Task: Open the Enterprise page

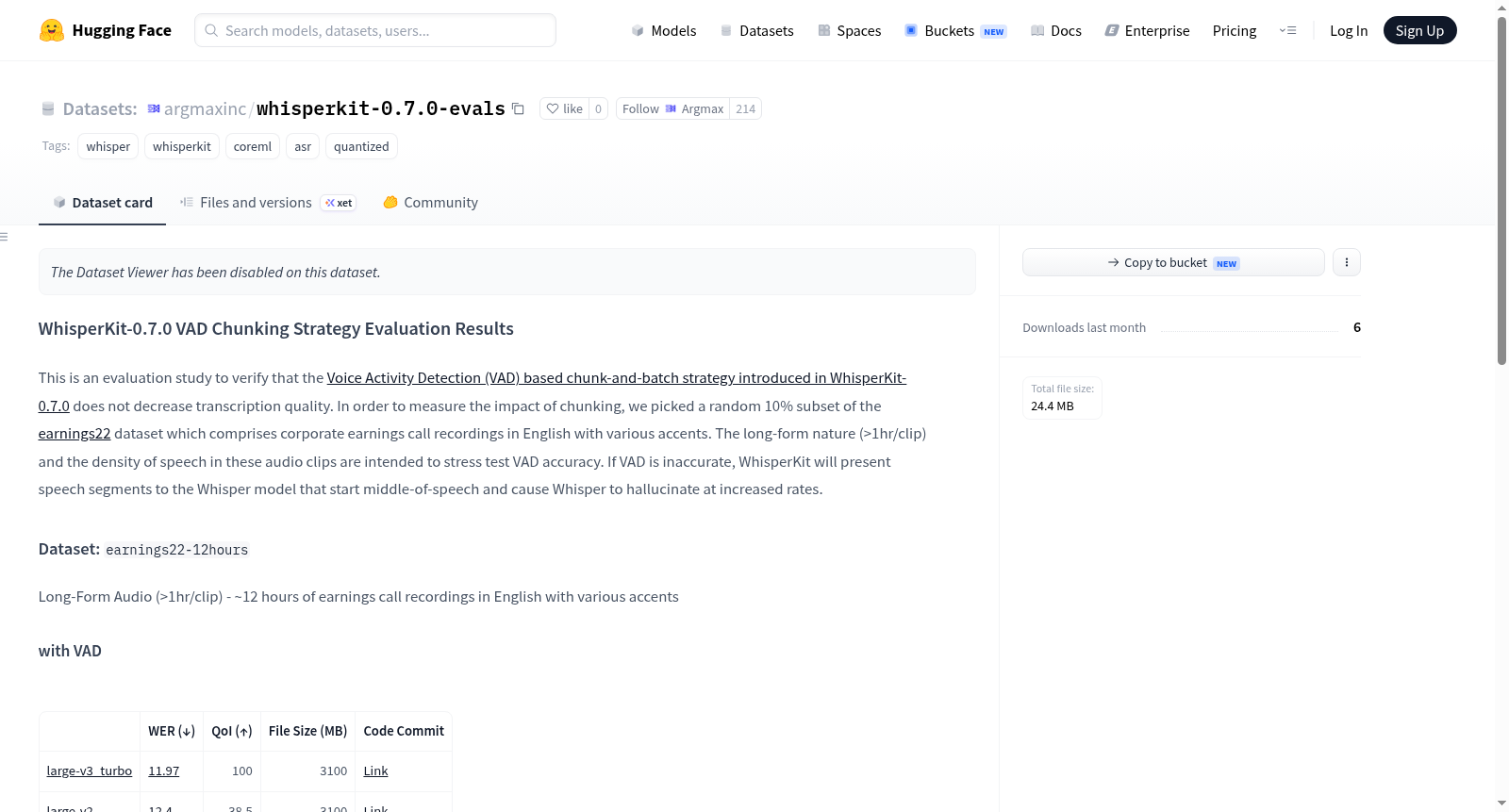Action: 1147,30
